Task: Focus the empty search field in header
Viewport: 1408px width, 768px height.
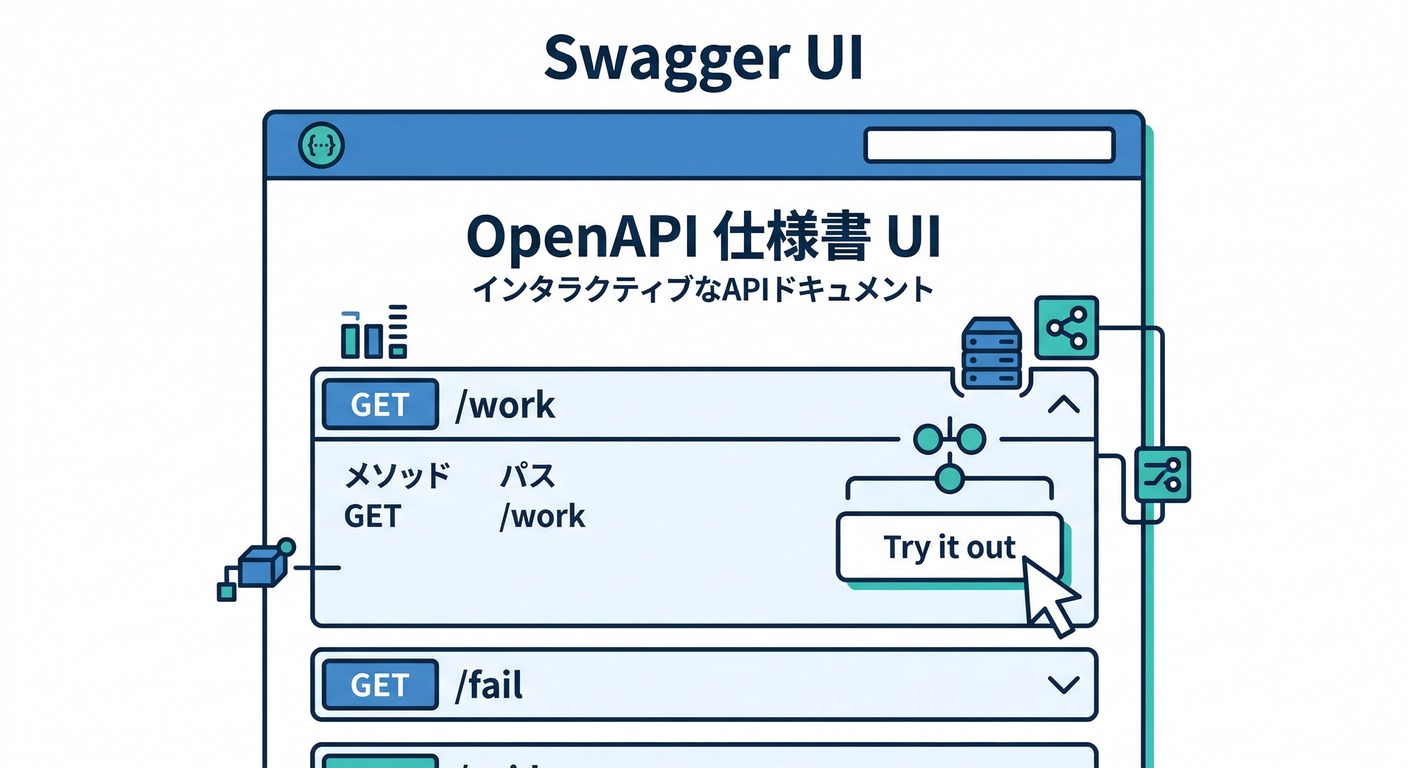Action: 989,145
